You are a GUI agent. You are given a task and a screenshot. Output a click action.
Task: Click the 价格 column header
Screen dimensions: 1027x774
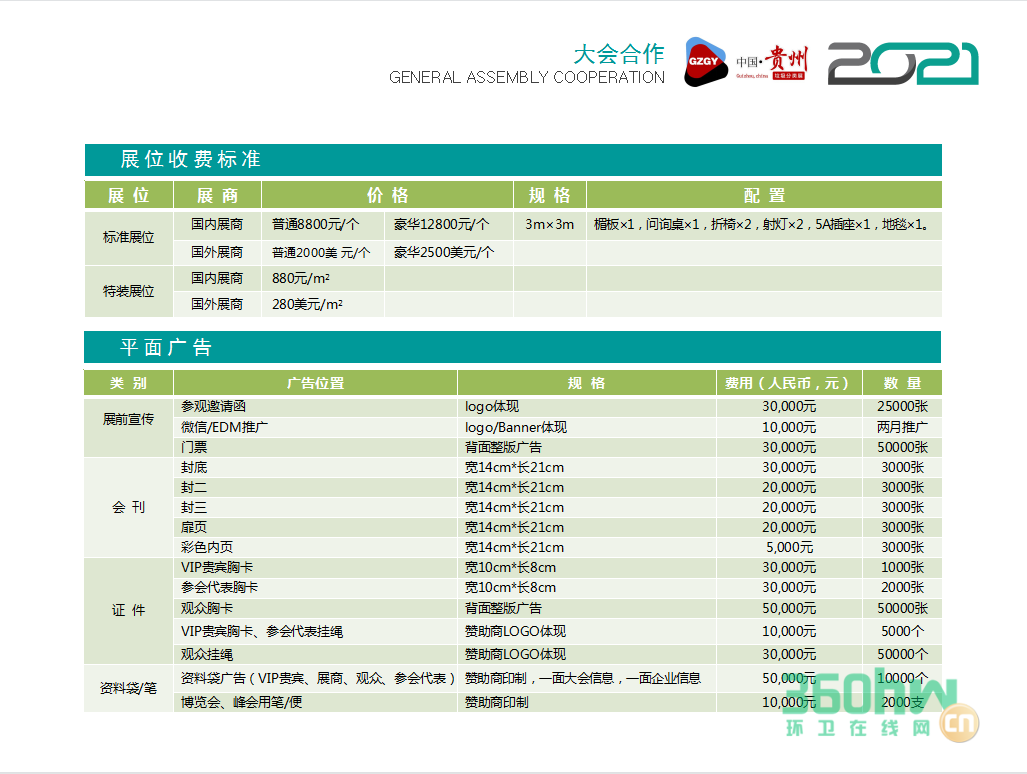pos(387,195)
